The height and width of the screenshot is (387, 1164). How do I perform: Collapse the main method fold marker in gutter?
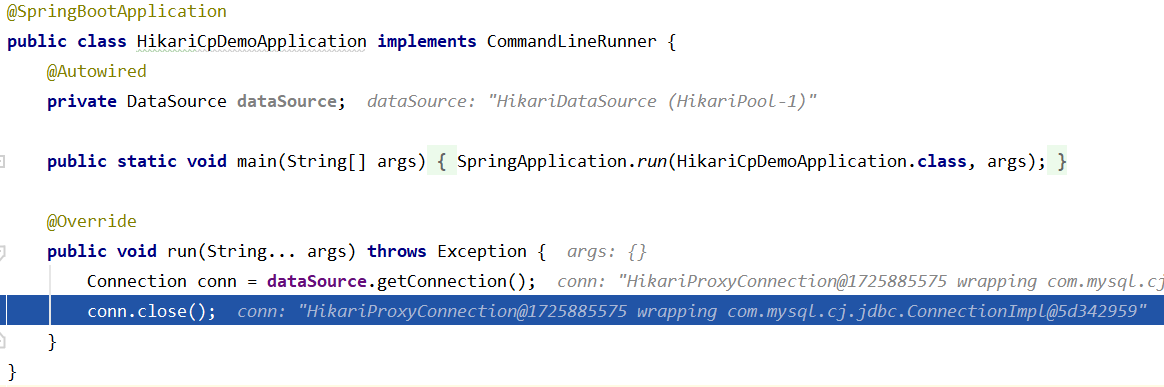pyautogui.click(x=2, y=161)
